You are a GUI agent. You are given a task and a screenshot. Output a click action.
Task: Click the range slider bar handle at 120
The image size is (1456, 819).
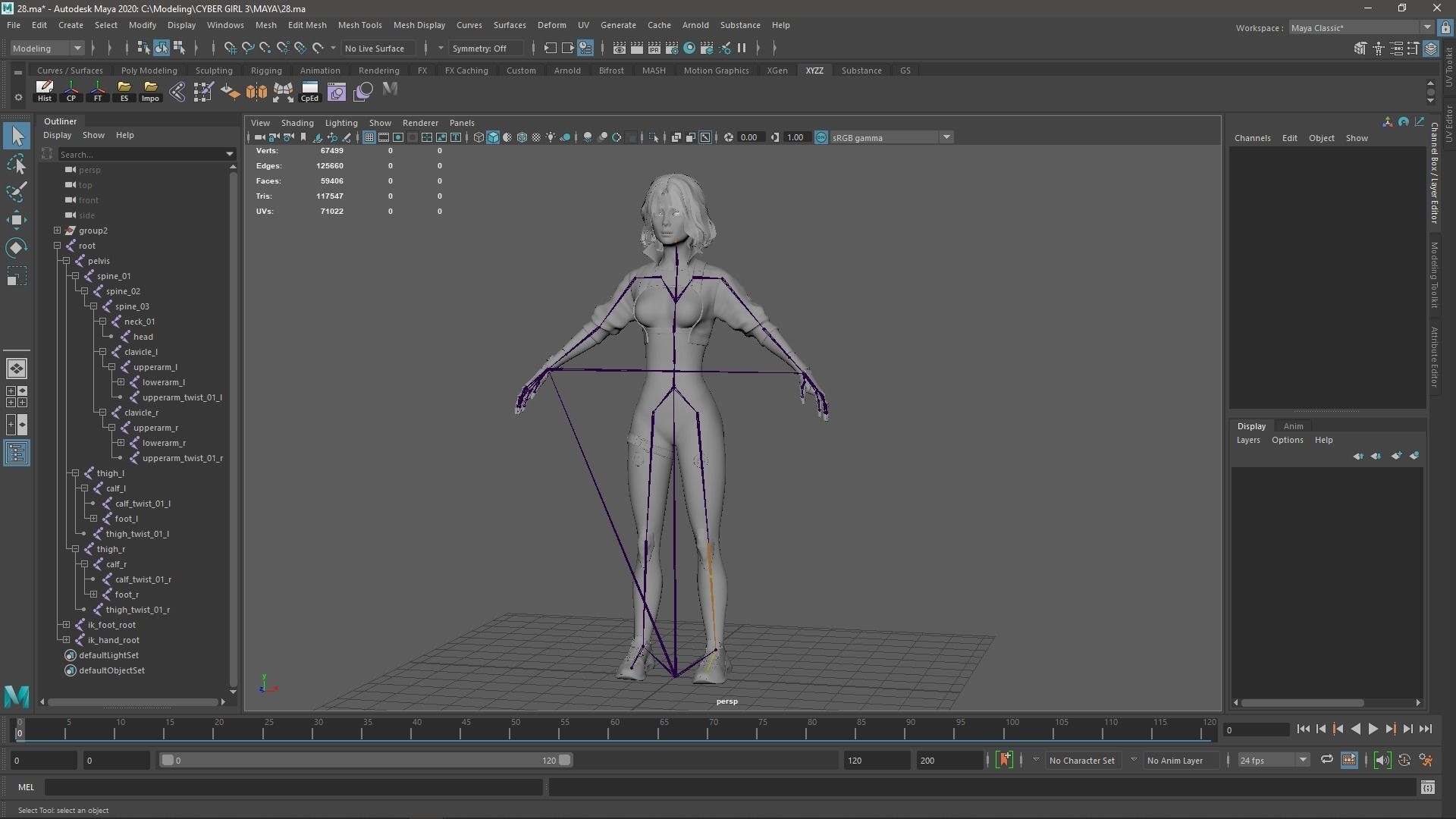pyautogui.click(x=565, y=760)
